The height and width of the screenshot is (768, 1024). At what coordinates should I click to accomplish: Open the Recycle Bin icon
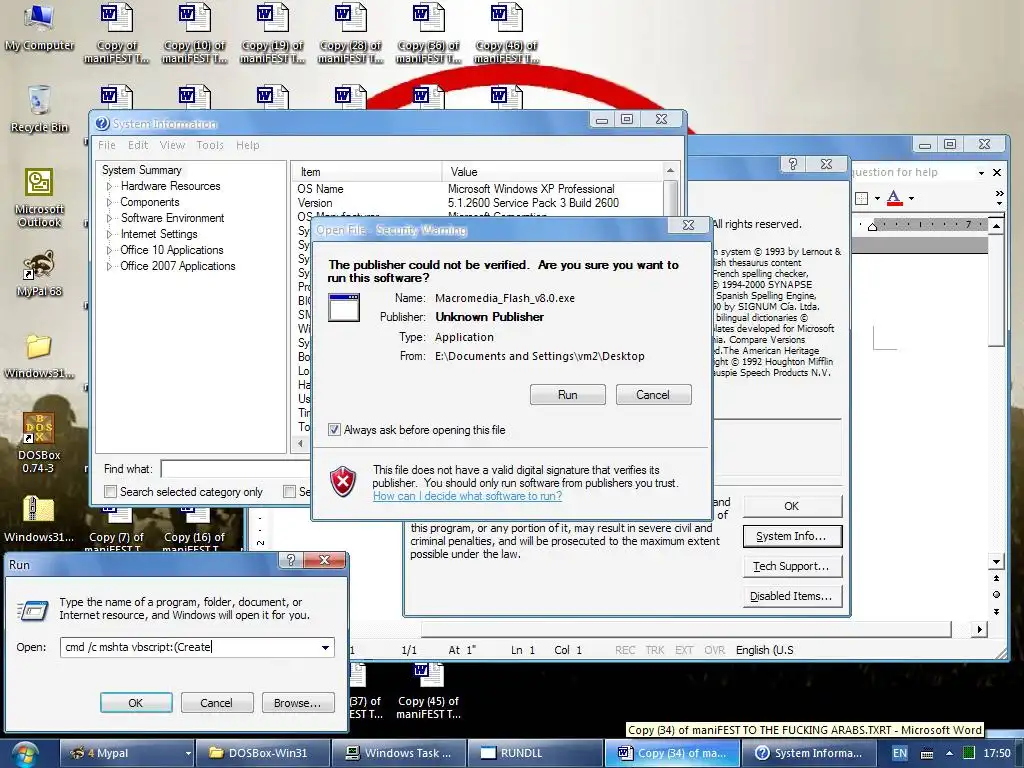(39, 110)
